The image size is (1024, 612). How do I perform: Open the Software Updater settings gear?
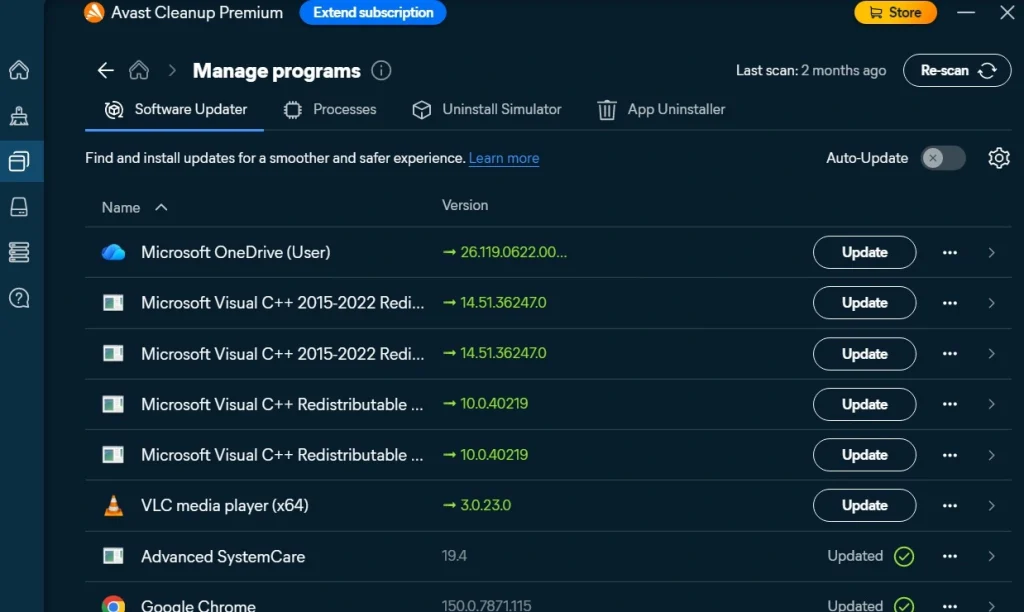click(x=999, y=158)
